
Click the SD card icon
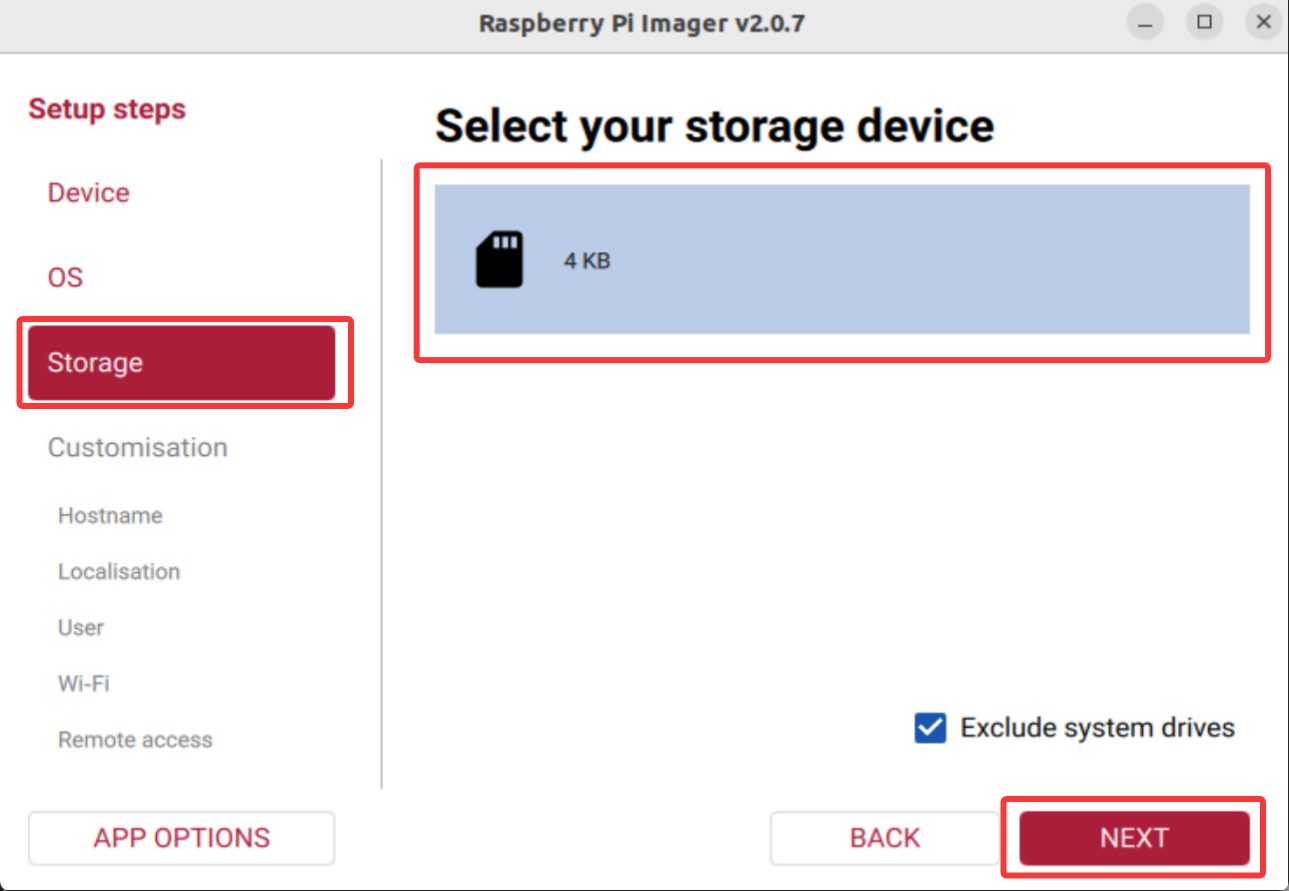[x=499, y=260]
